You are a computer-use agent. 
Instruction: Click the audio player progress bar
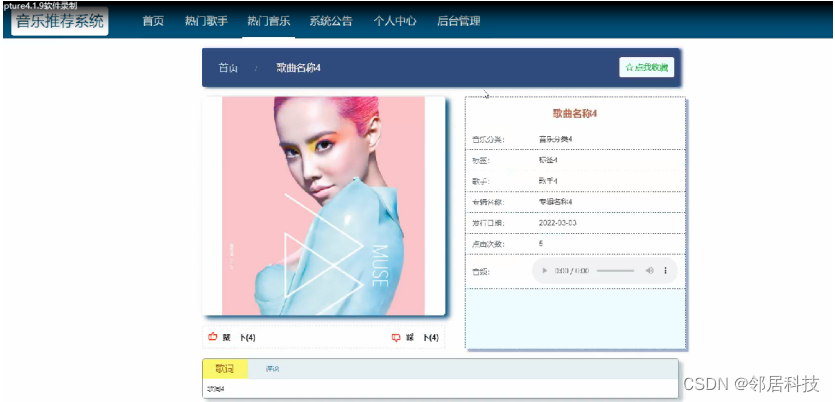pos(616,270)
